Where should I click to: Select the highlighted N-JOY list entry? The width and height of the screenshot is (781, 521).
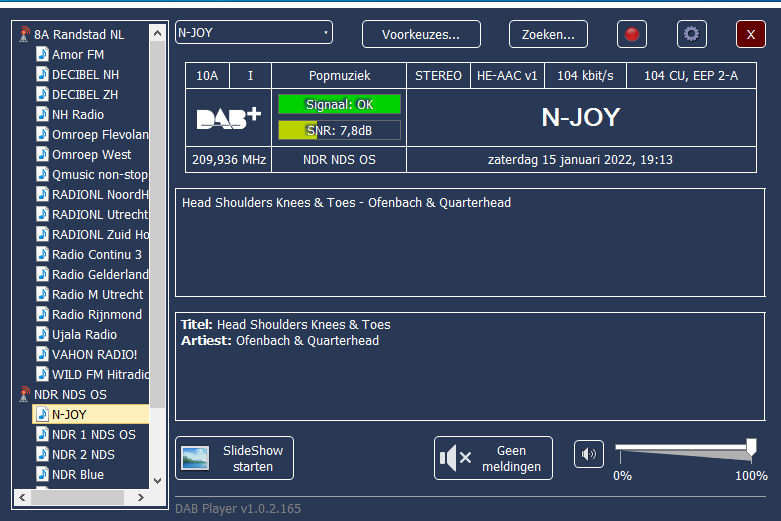point(91,414)
